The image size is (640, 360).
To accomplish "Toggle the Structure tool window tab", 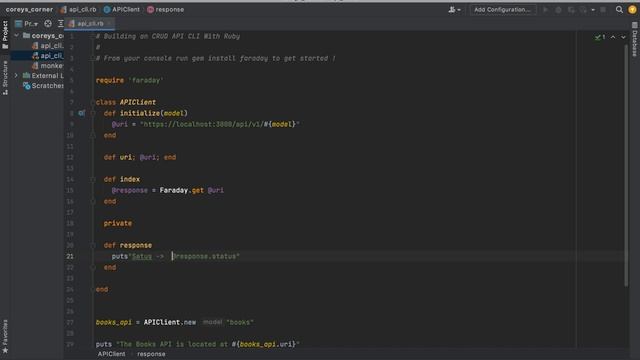I will [5, 78].
